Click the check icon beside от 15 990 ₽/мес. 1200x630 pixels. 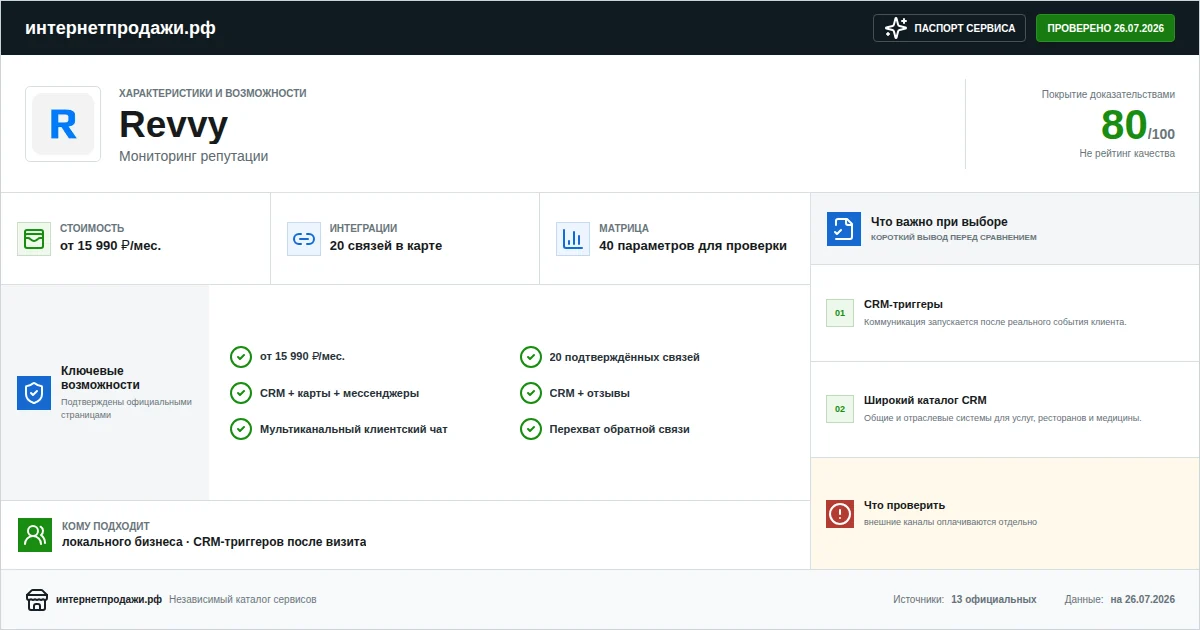(241, 357)
